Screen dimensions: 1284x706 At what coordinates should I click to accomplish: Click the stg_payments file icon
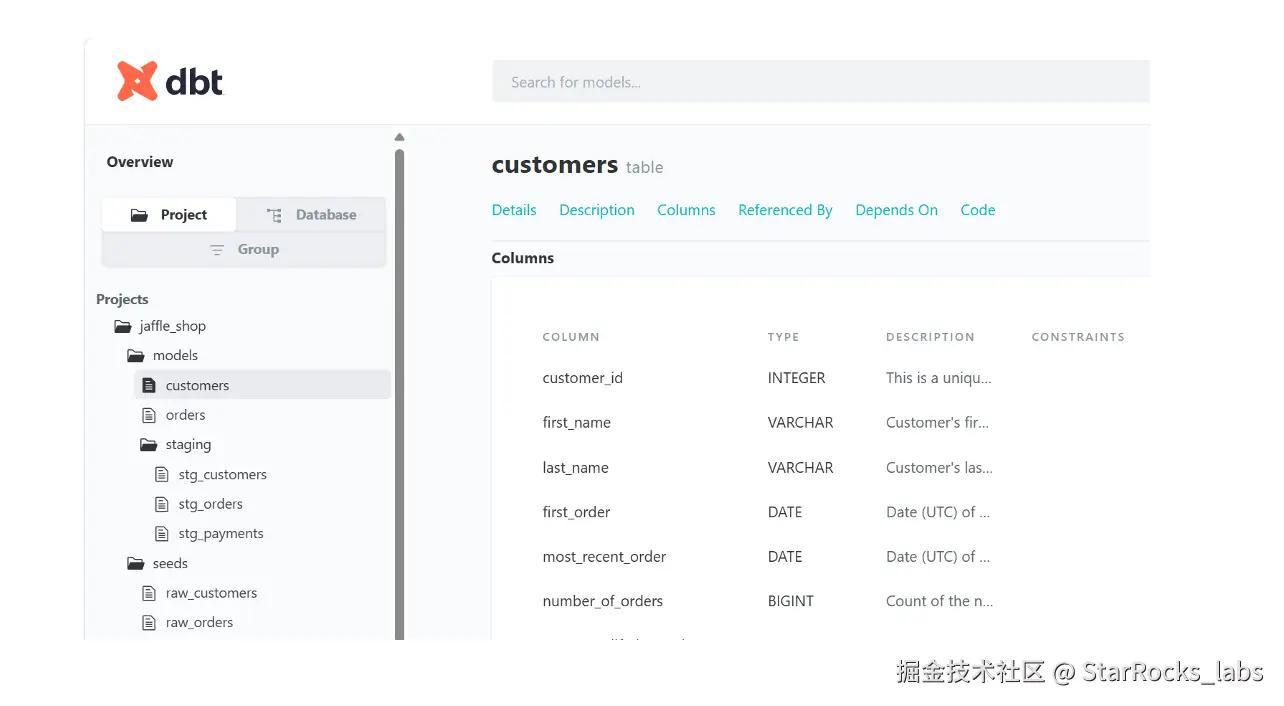(162, 534)
